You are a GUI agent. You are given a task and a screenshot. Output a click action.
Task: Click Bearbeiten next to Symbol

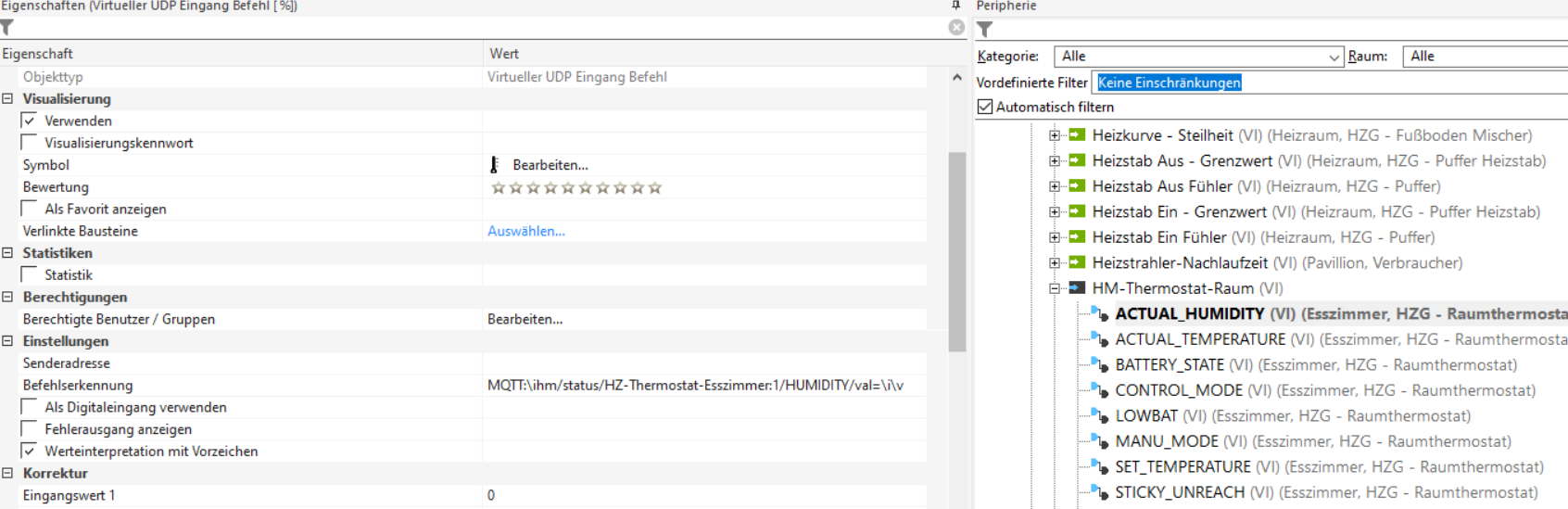(x=550, y=165)
